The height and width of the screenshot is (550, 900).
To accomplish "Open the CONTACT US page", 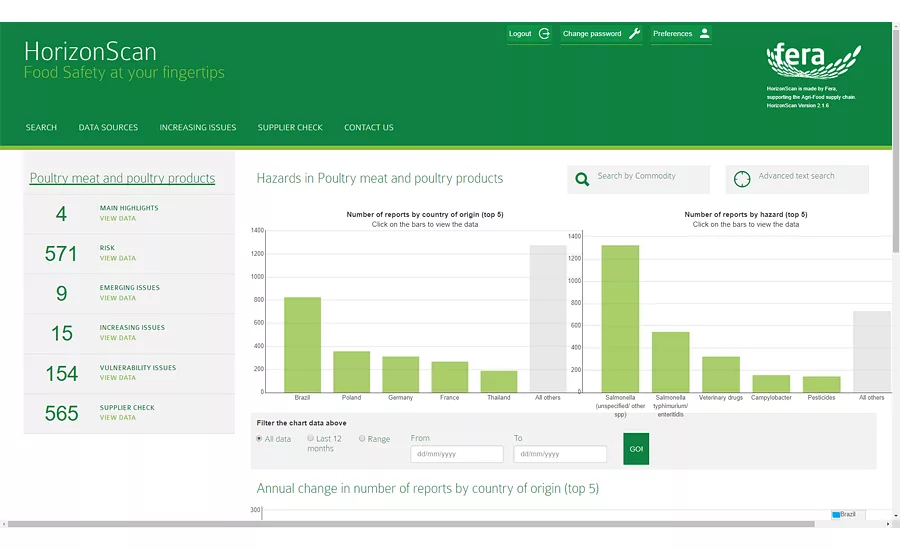I will tap(368, 127).
